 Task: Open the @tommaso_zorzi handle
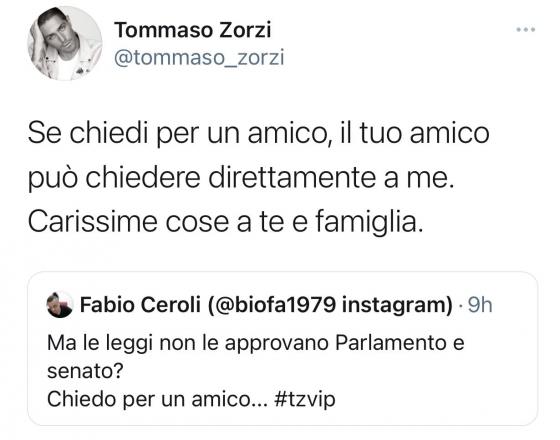click(199, 58)
